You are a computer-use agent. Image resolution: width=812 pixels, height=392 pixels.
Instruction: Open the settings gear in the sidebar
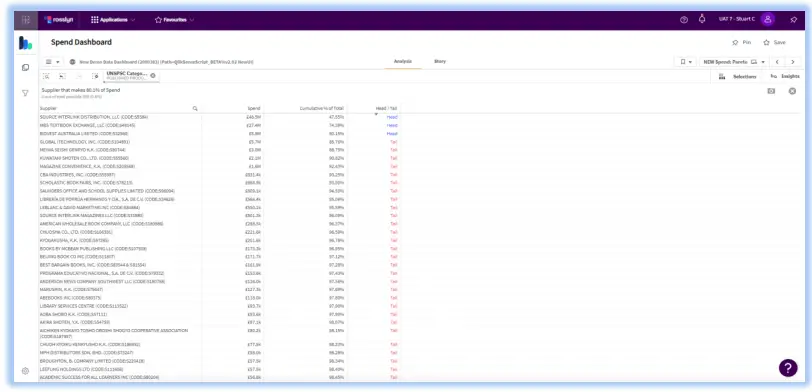click(25, 371)
